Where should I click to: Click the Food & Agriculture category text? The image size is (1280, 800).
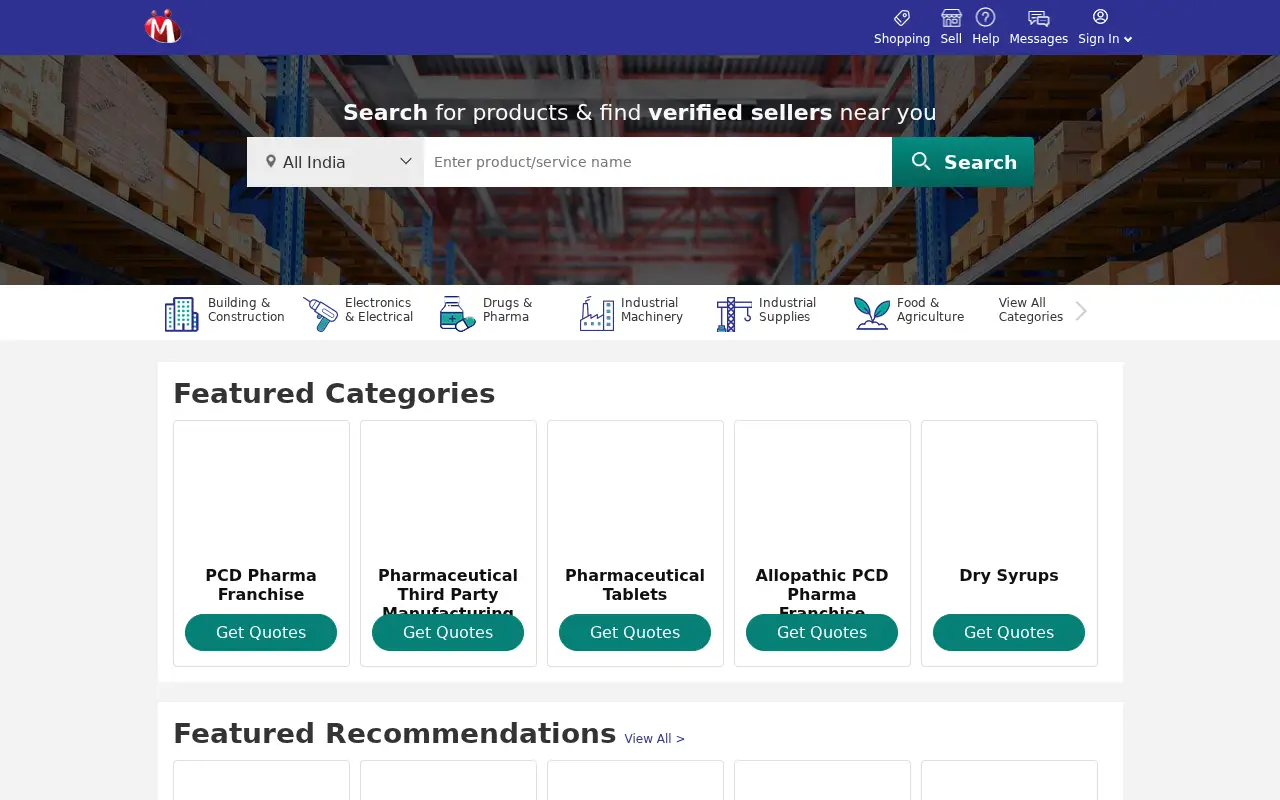[930, 310]
